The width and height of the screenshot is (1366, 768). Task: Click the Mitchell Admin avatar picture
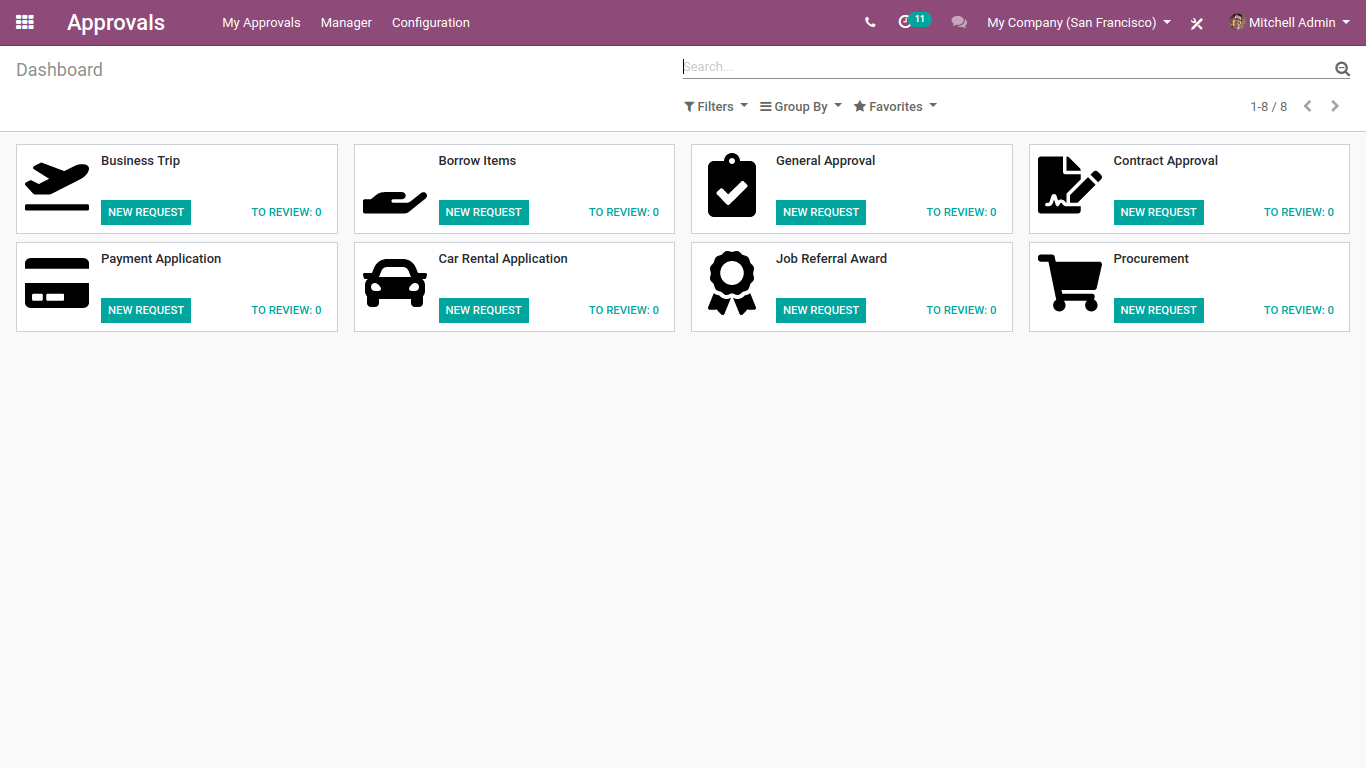click(x=1237, y=22)
